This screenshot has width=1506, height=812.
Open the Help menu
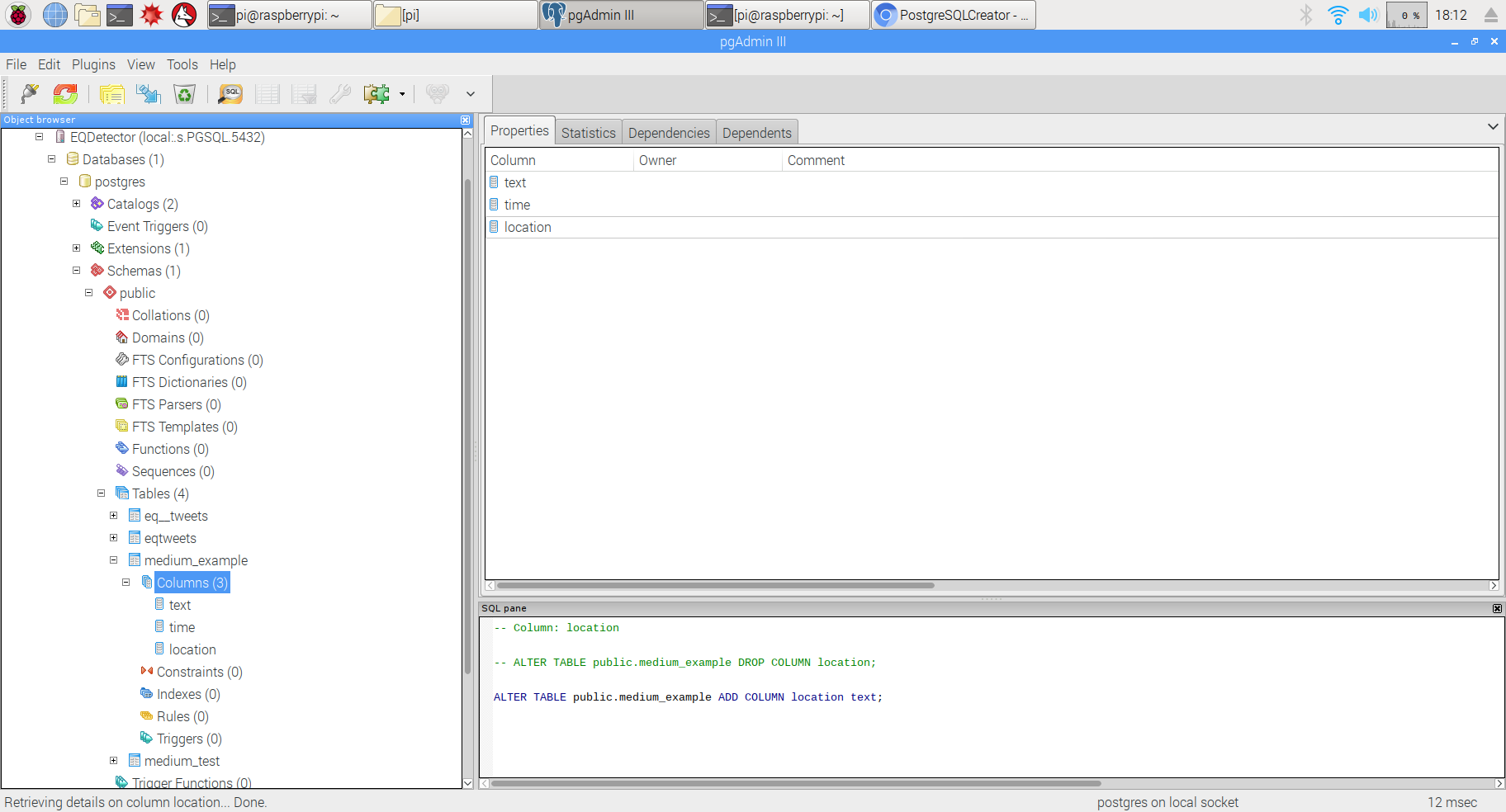click(222, 64)
